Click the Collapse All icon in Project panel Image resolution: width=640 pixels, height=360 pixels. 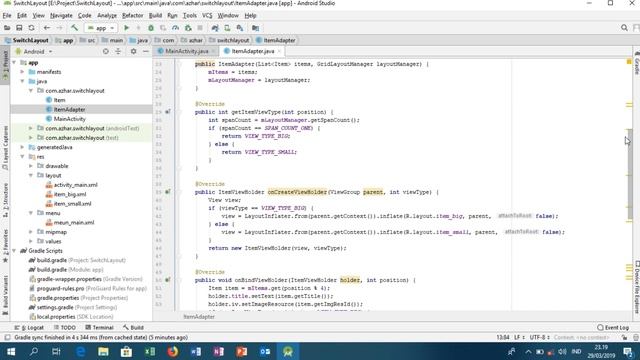(118, 51)
